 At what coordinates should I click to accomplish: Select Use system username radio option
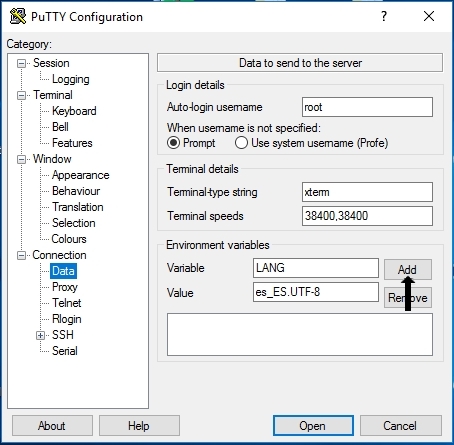click(241, 143)
